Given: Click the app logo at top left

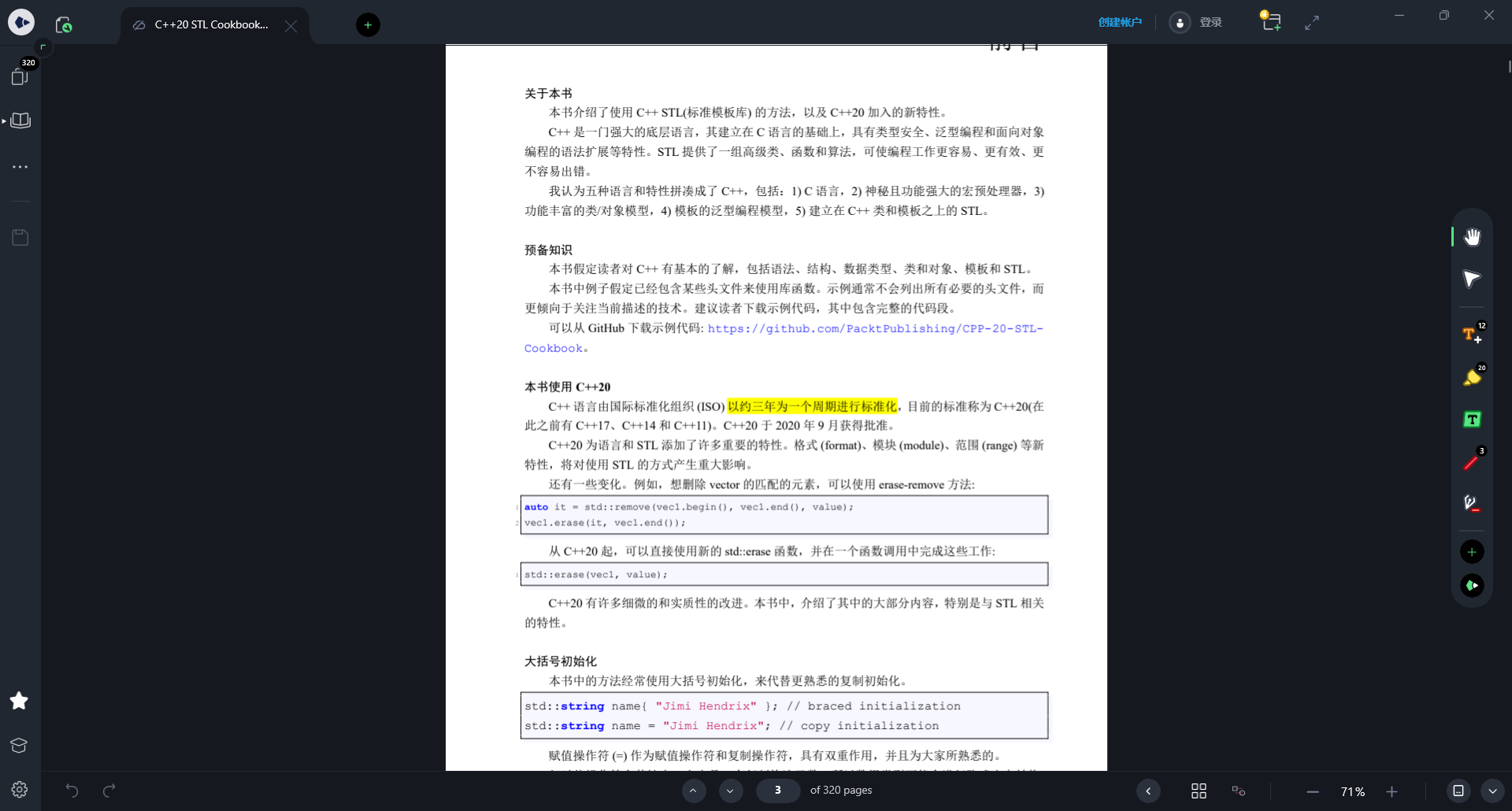Looking at the screenshot, I should pos(21,22).
